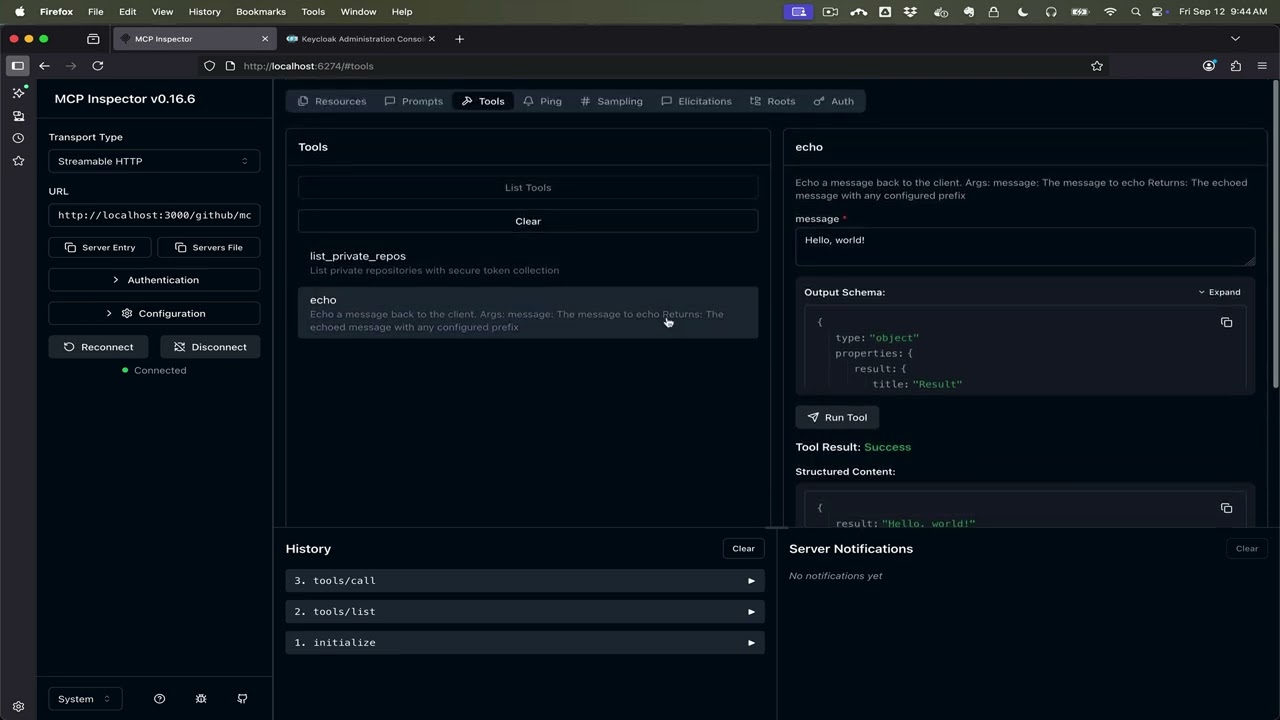Click the Servers File copy button
Image resolution: width=1280 pixels, height=720 pixels.
[208, 247]
